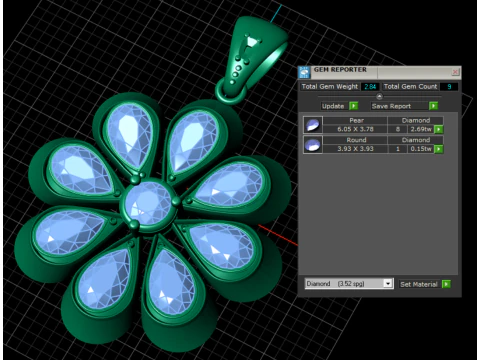480x360 pixels.
Task: Click green arrow beside 2.69tw
Action: (x=439, y=129)
